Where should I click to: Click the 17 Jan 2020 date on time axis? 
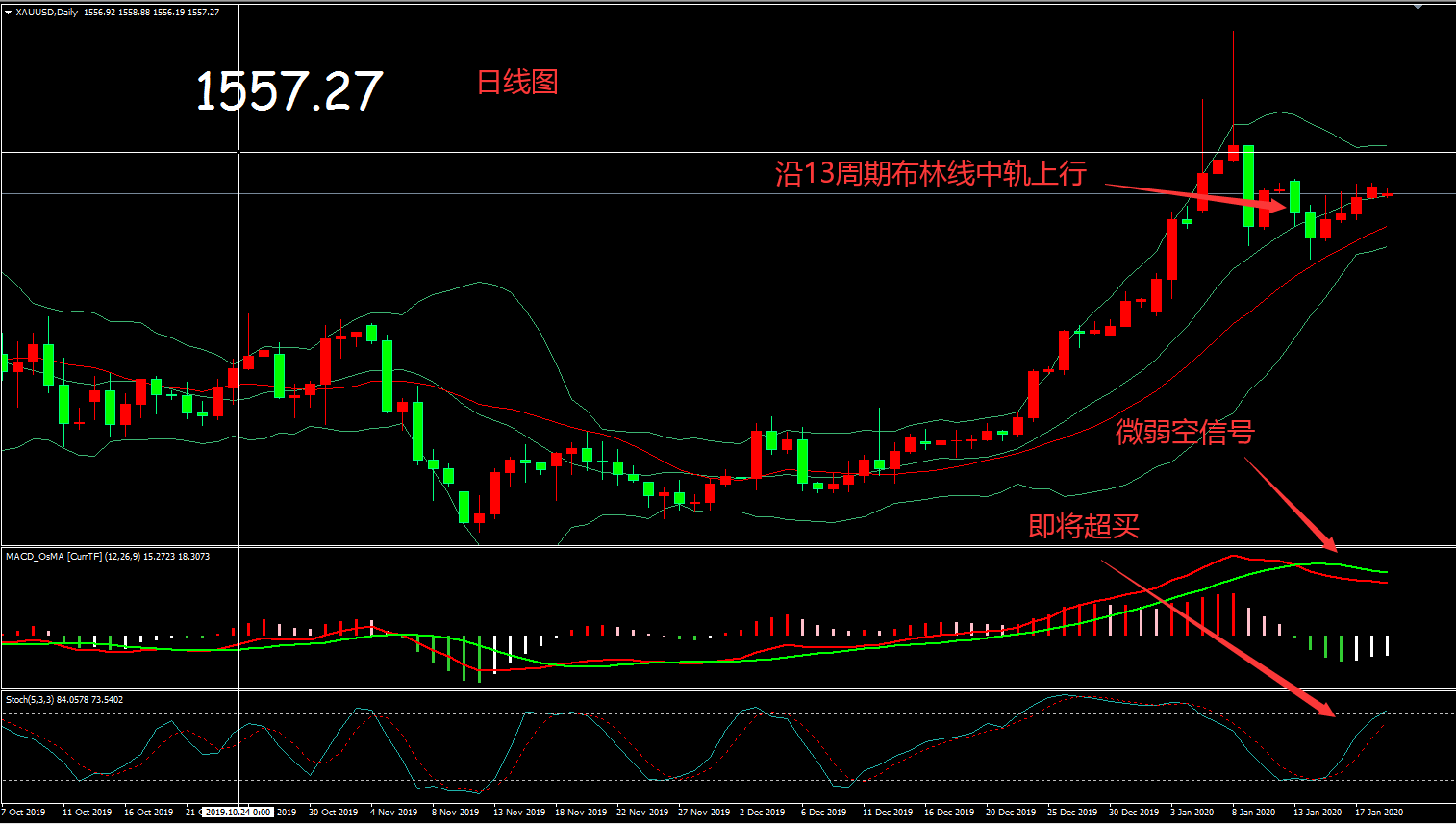1379,812
